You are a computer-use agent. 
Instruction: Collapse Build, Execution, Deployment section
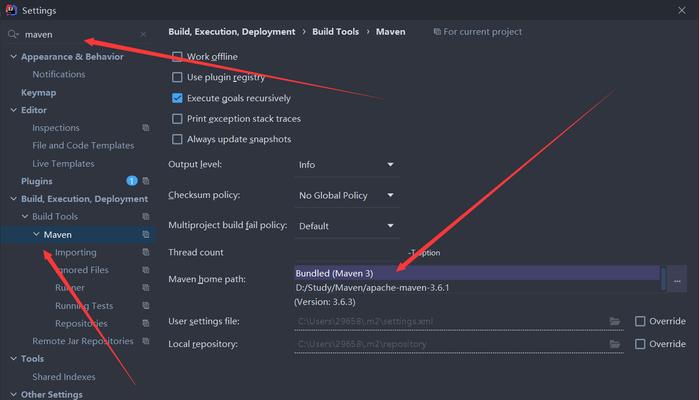pyautogui.click(x=13, y=198)
